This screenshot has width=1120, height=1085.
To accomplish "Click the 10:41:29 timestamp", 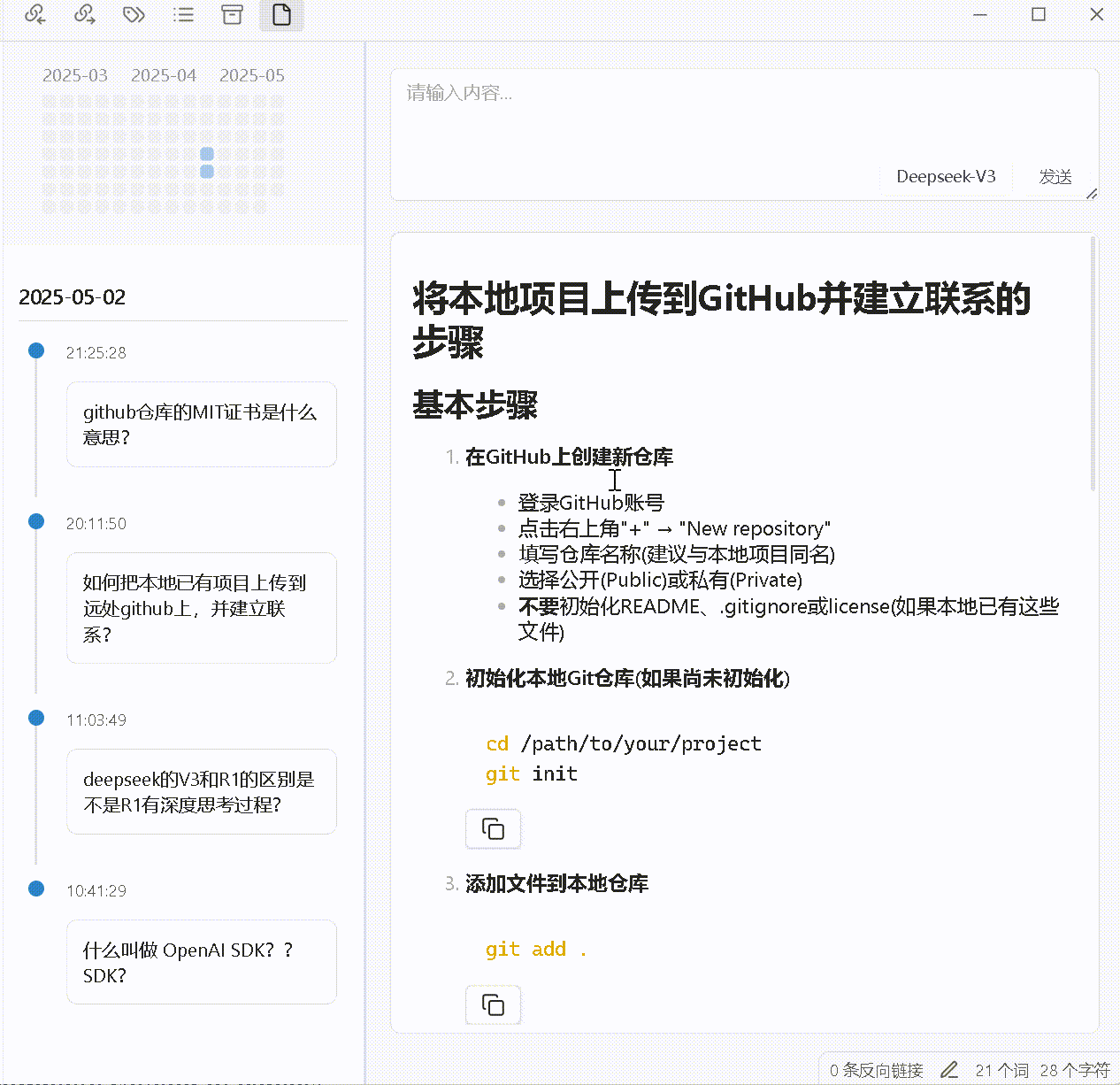I will (x=96, y=891).
